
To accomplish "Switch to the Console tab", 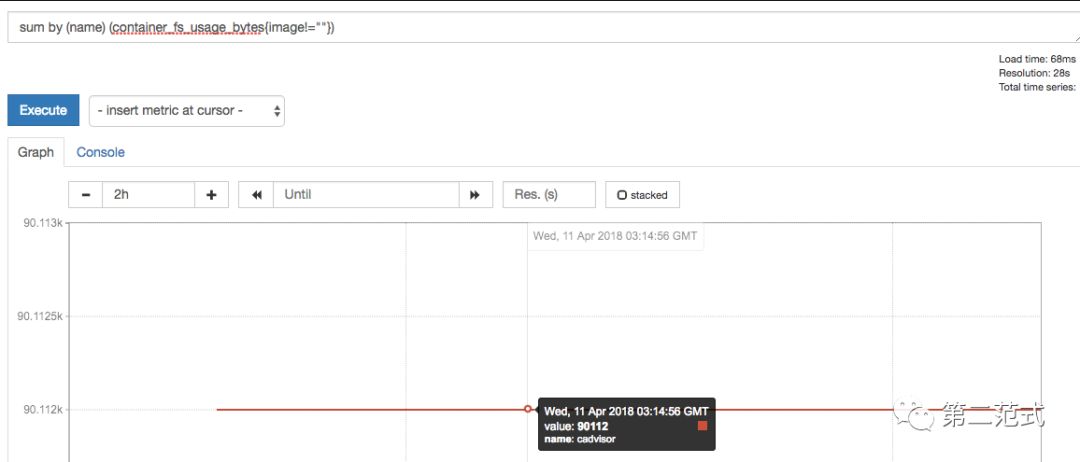I will tap(101, 152).
